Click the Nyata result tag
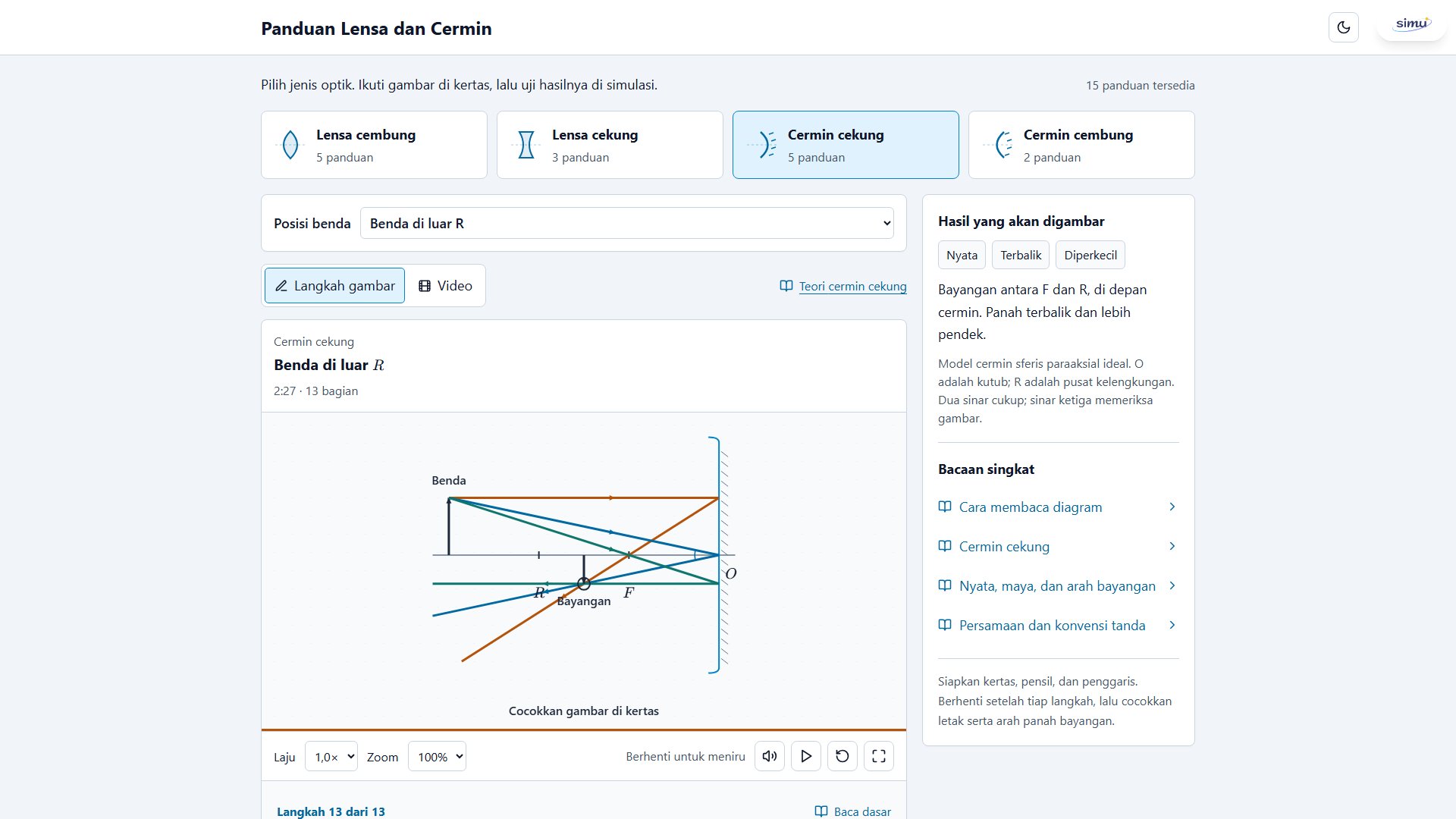This screenshot has width=1456, height=819. tap(962, 255)
